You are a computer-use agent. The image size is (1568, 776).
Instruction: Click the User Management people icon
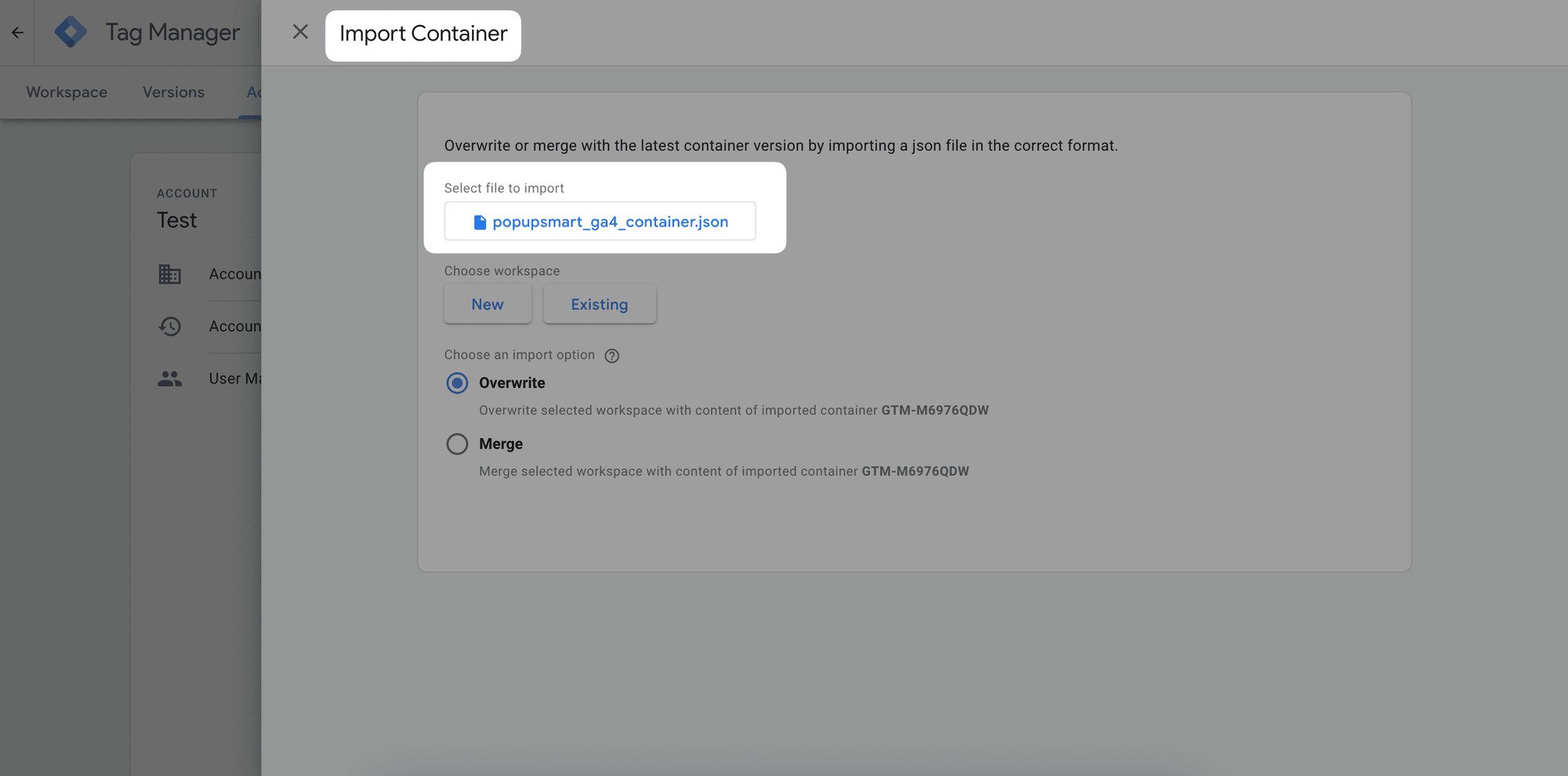click(169, 379)
